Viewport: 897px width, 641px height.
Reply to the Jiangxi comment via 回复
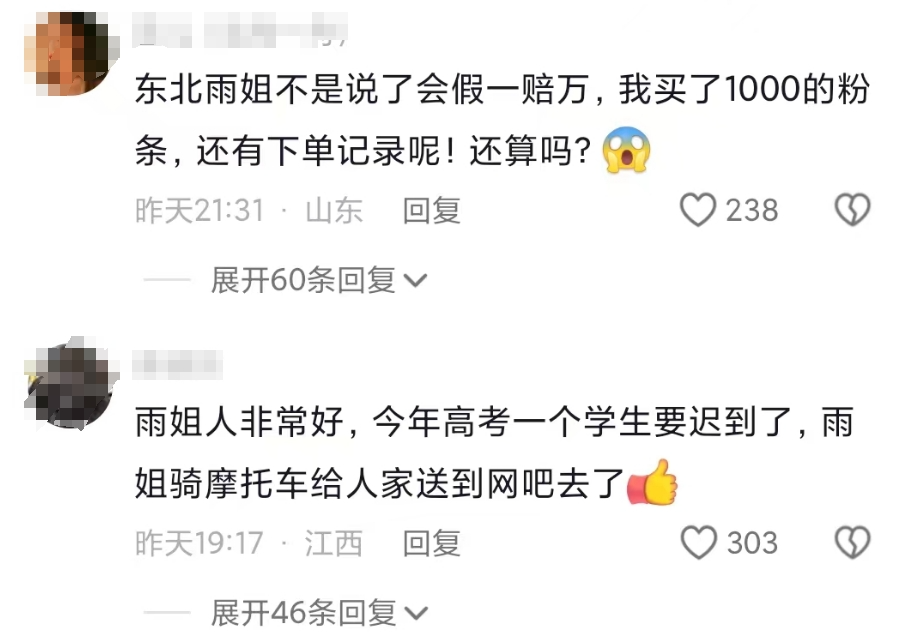pyautogui.click(x=432, y=543)
